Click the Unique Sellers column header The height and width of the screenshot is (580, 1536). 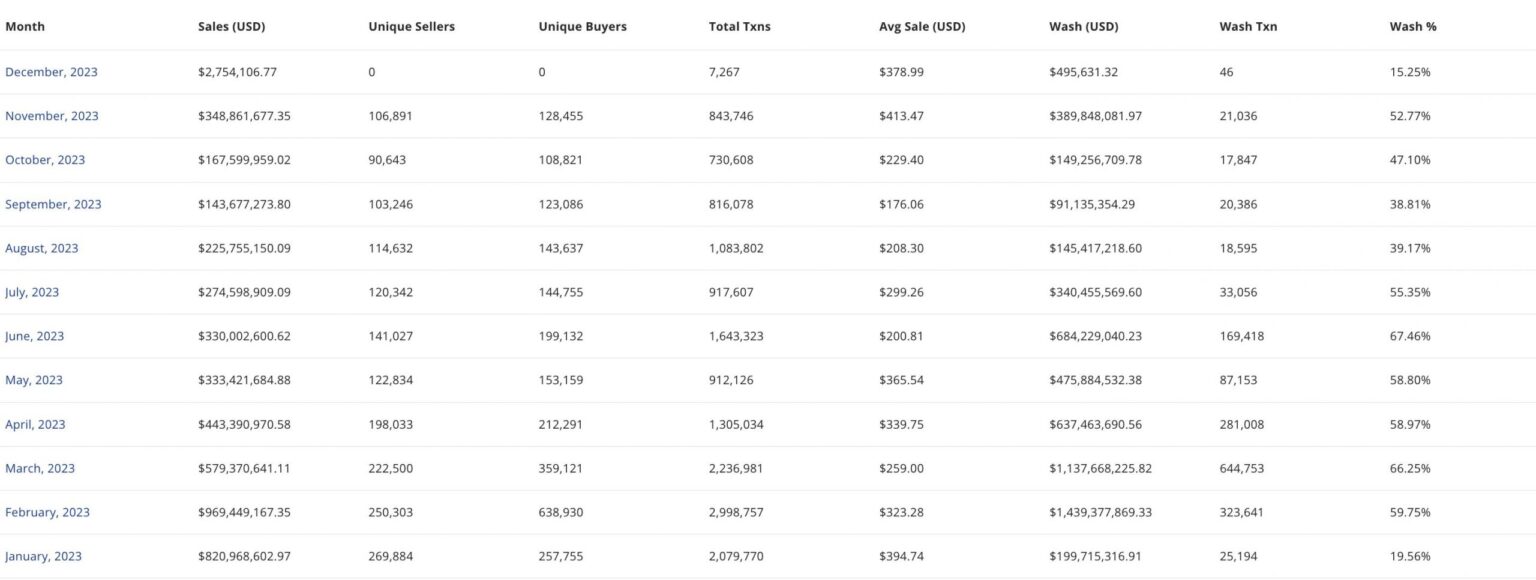[411, 26]
